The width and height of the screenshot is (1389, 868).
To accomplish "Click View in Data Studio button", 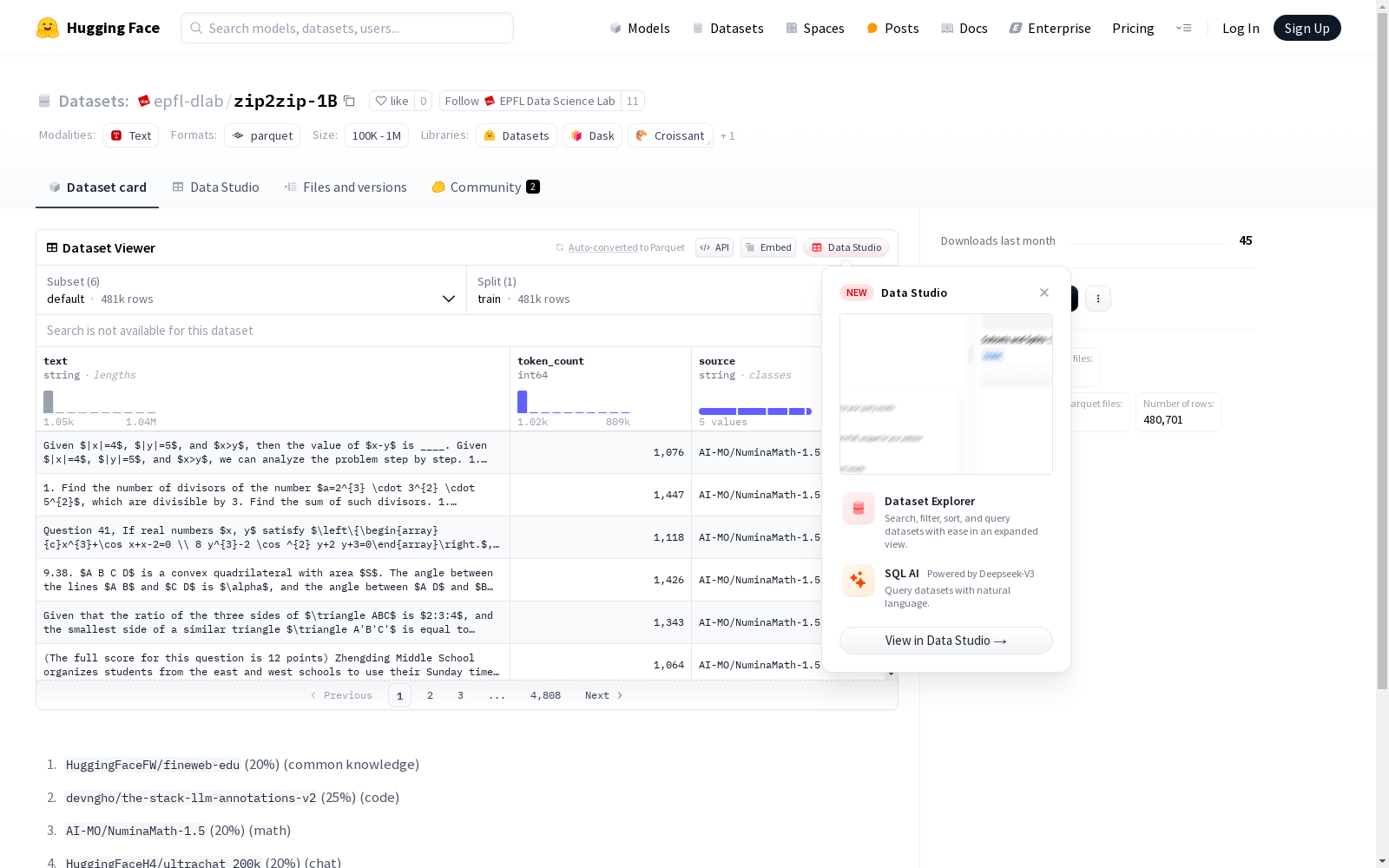I will pos(946,641).
